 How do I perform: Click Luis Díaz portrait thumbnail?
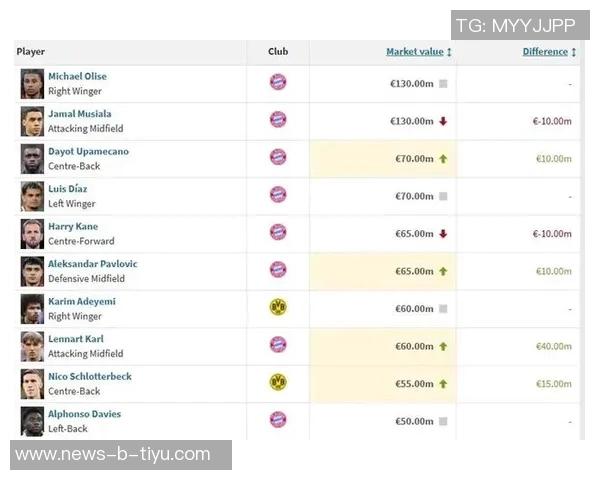point(32,196)
